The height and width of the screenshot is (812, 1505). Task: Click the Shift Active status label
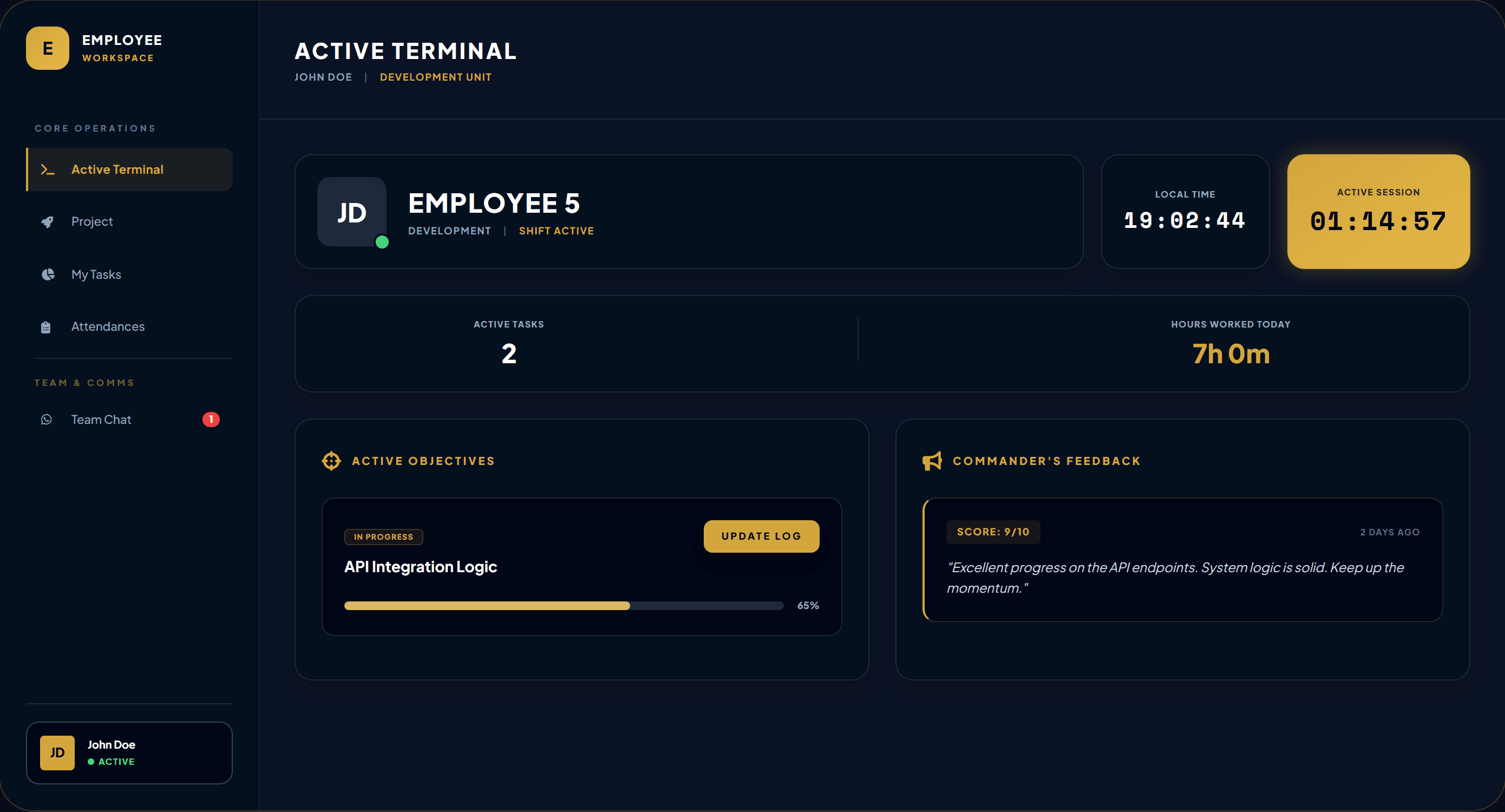[556, 231]
